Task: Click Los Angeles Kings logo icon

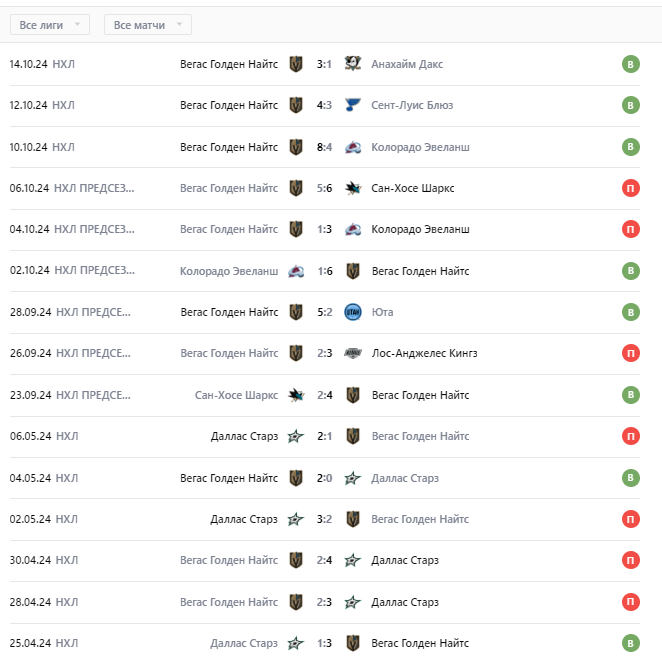Action: pyautogui.click(x=352, y=353)
